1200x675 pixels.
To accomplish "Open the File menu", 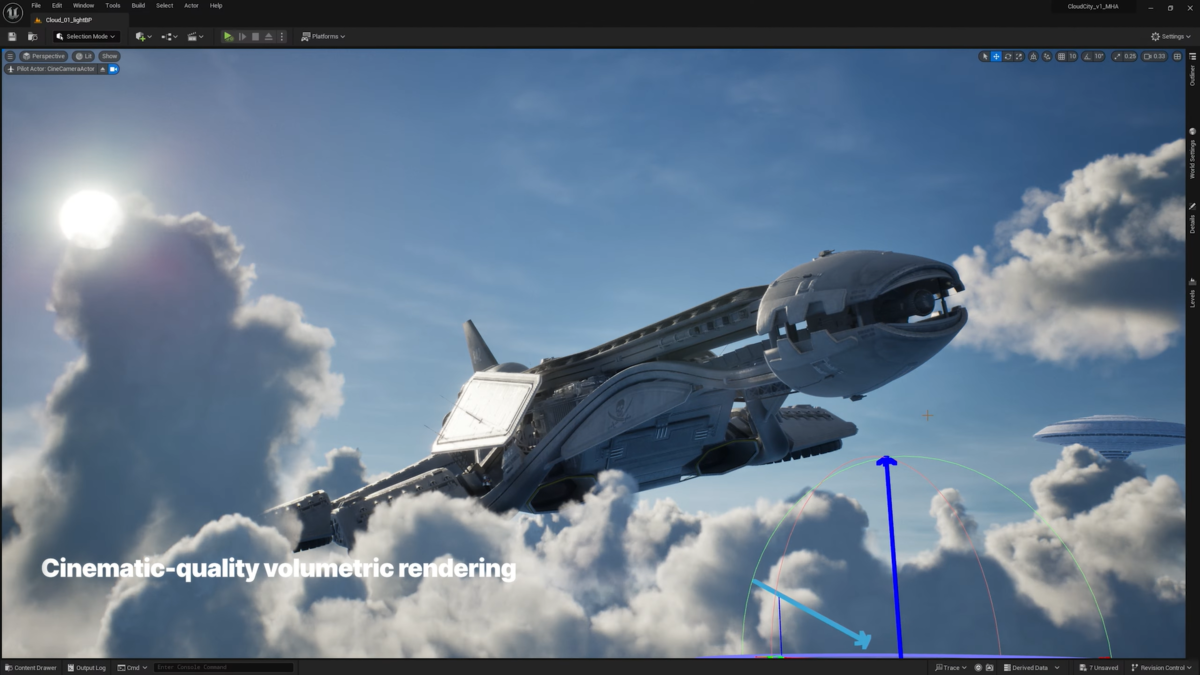I will click(x=36, y=5).
